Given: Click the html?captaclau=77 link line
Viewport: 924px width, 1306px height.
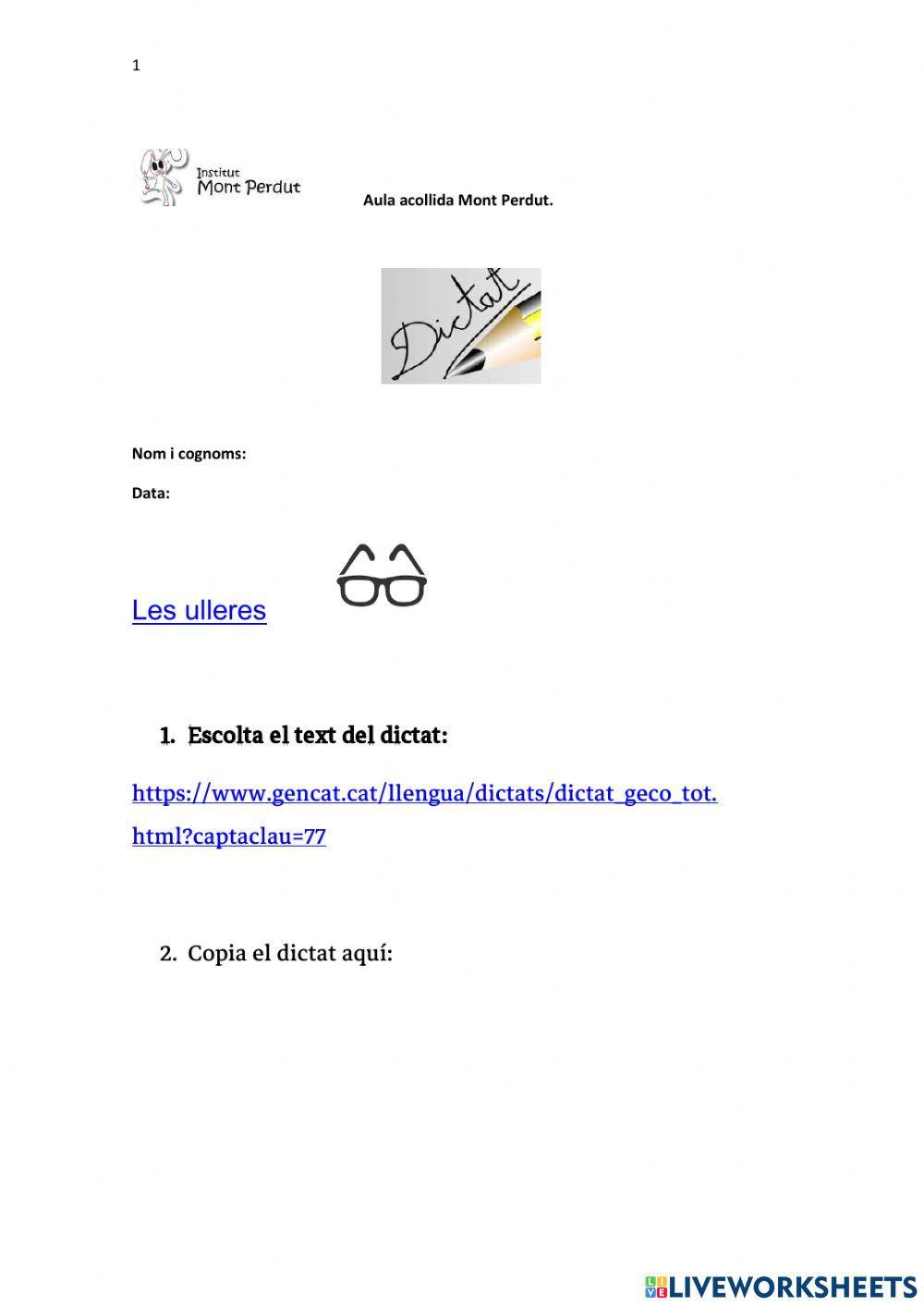Looking at the screenshot, I should (229, 836).
